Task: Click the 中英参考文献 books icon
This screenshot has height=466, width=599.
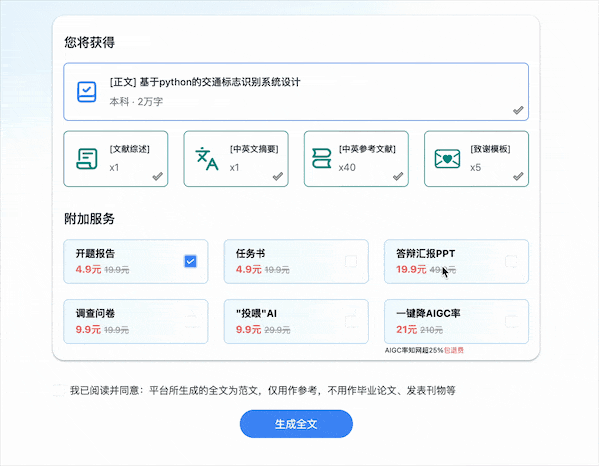Action: [321, 159]
